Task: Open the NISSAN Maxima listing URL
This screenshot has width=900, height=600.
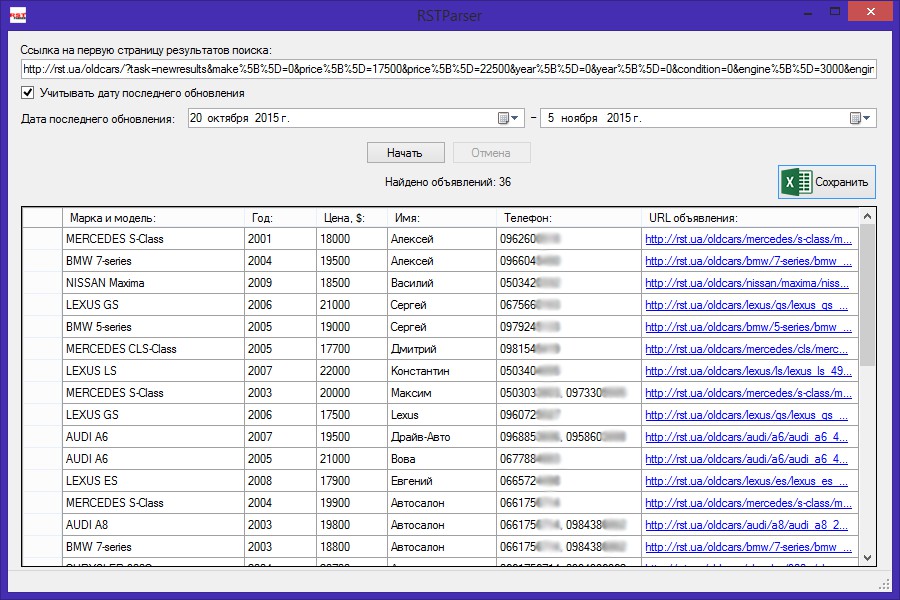Action: click(747, 283)
